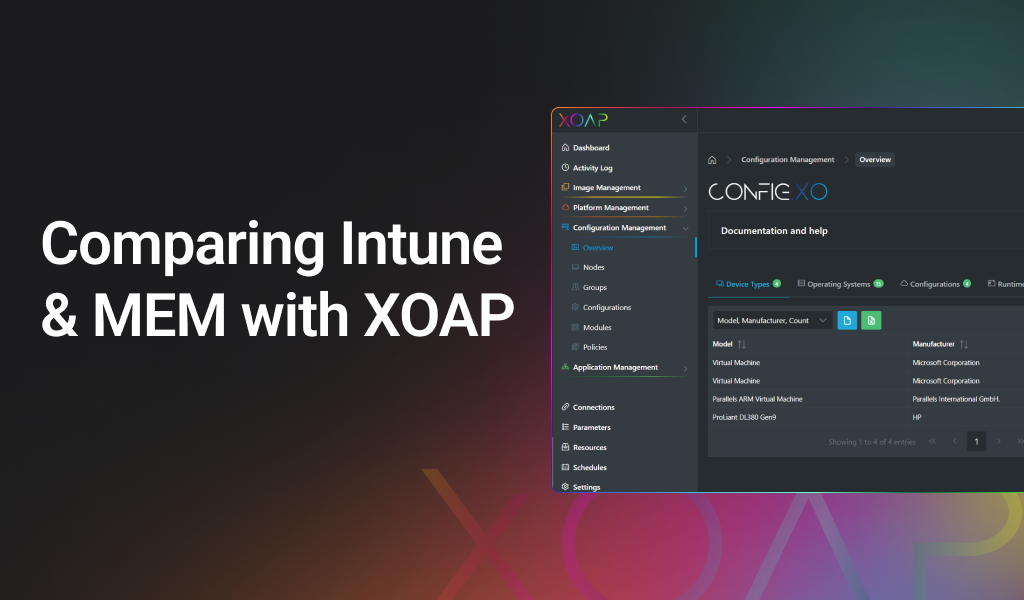
Task: Click the Configuration Management grid icon
Action: 566,227
